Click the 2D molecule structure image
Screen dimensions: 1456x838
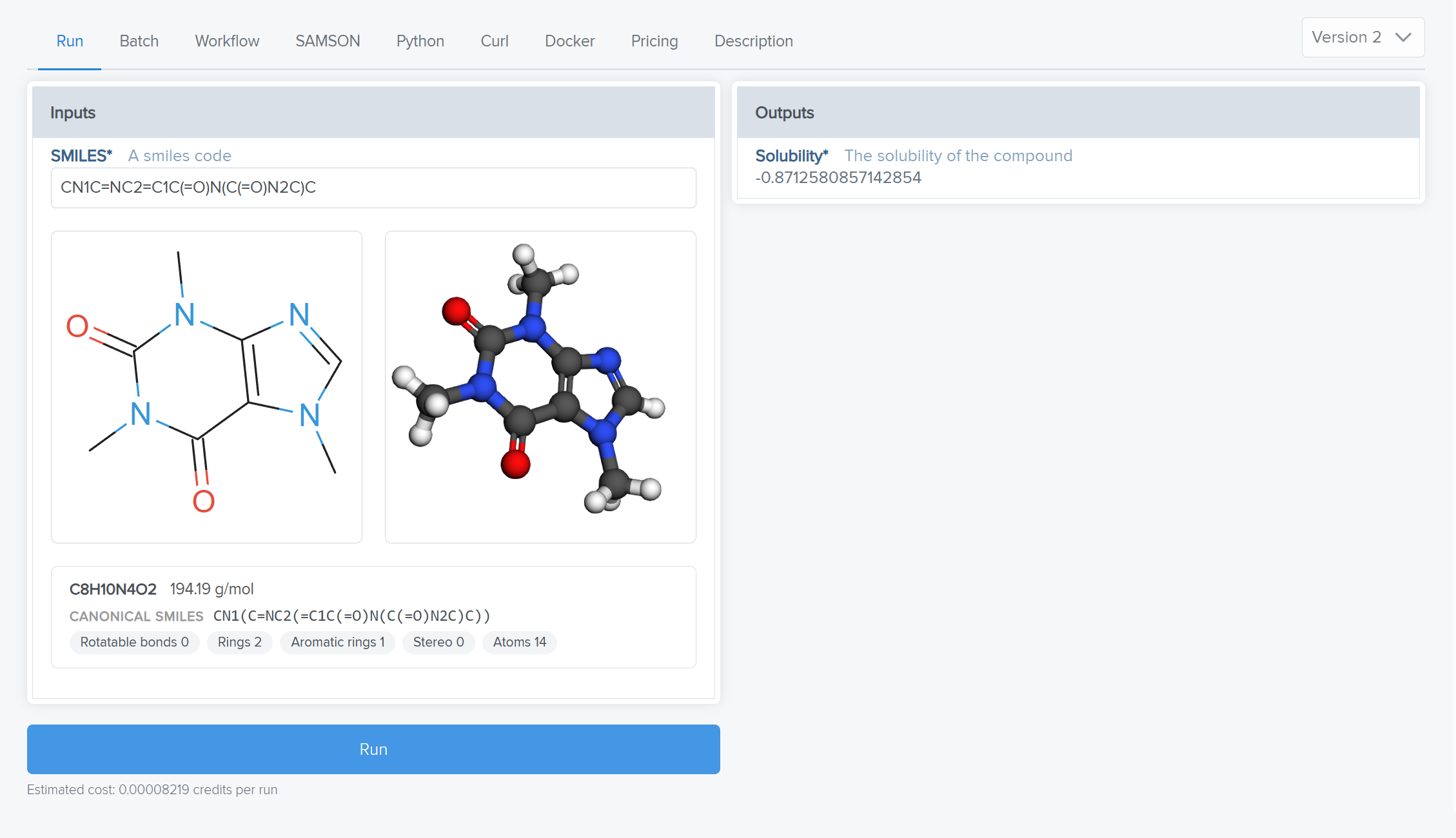tap(206, 387)
